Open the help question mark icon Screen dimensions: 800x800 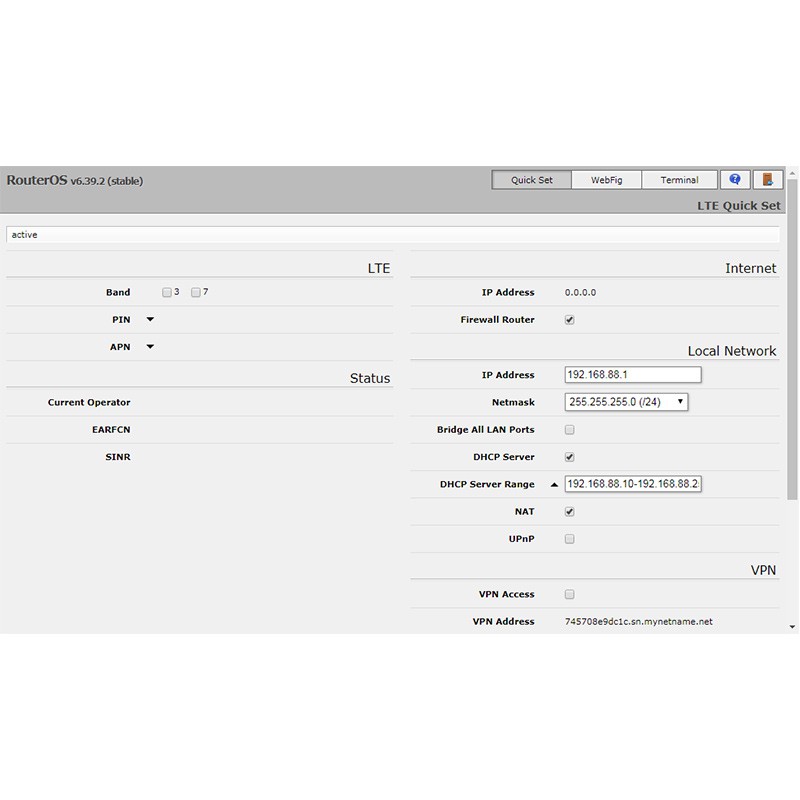735,180
